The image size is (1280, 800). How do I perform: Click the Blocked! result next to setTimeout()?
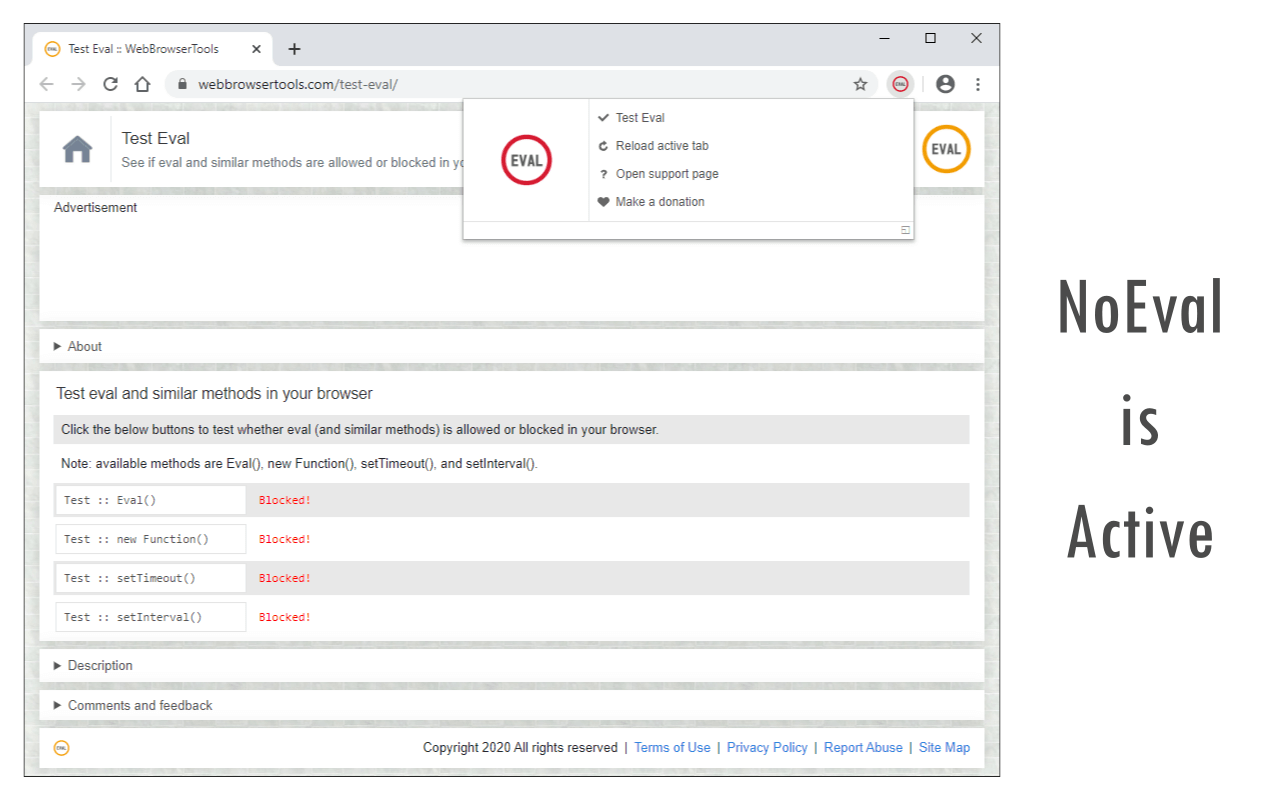285,578
